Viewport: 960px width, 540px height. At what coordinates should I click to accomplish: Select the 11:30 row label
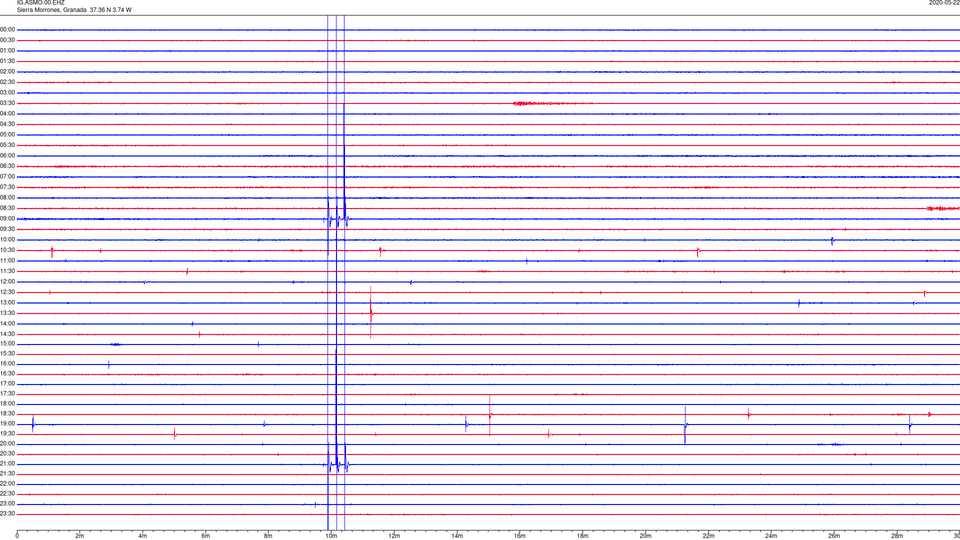(x=7, y=271)
